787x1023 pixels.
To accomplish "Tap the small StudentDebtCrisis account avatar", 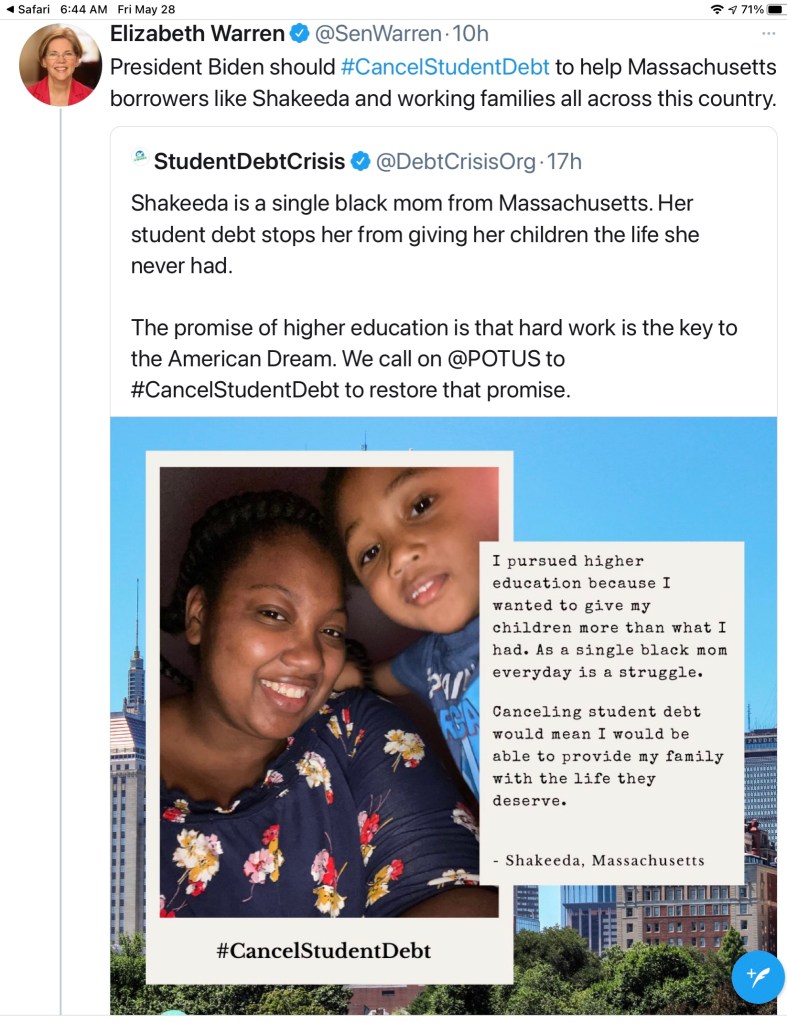I will point(139,157).
